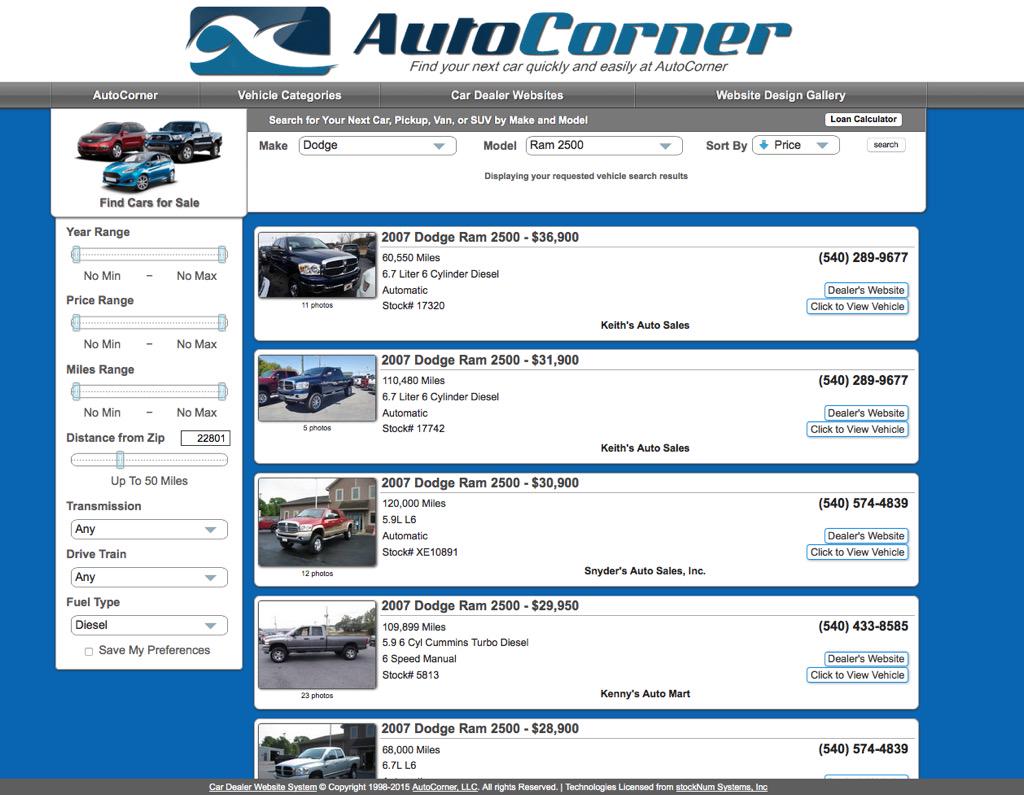The height and width of the screenshot is (795, 1024).
Task: Click the zip code field containing 22801
Action: [x=206, y=437]
